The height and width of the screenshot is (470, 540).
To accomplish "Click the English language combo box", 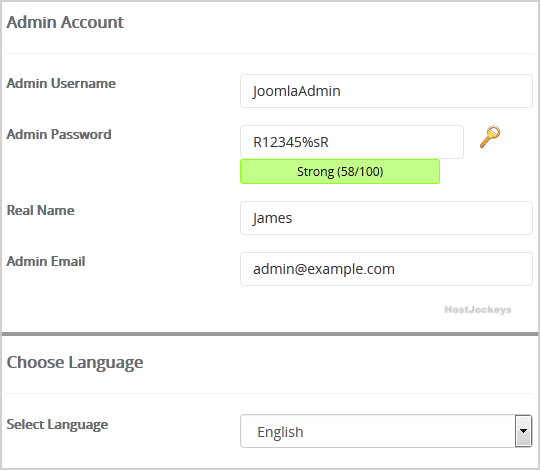I will click(x=386, y=431).
